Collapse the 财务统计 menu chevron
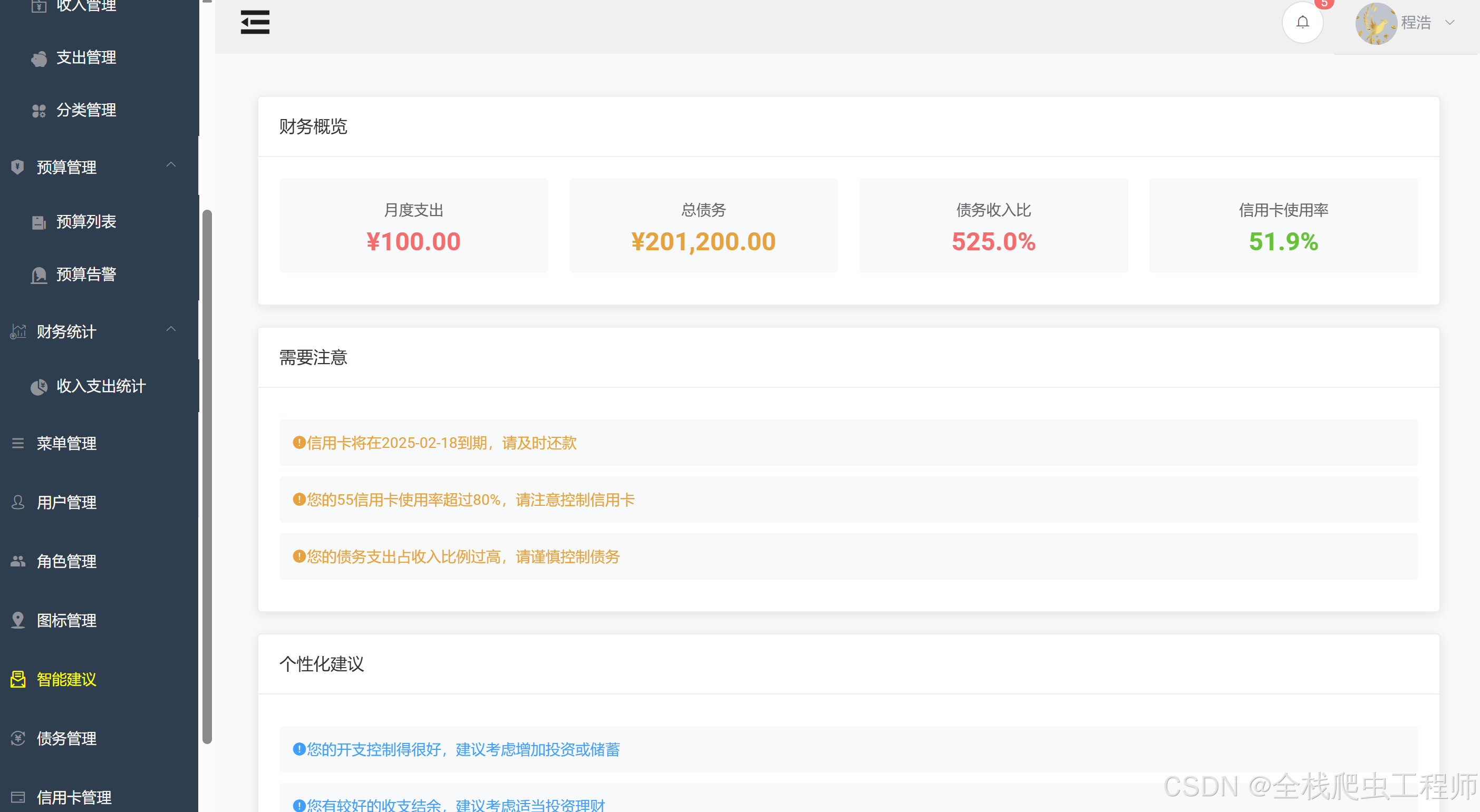The image size is (1480, 812). (171, 329)
